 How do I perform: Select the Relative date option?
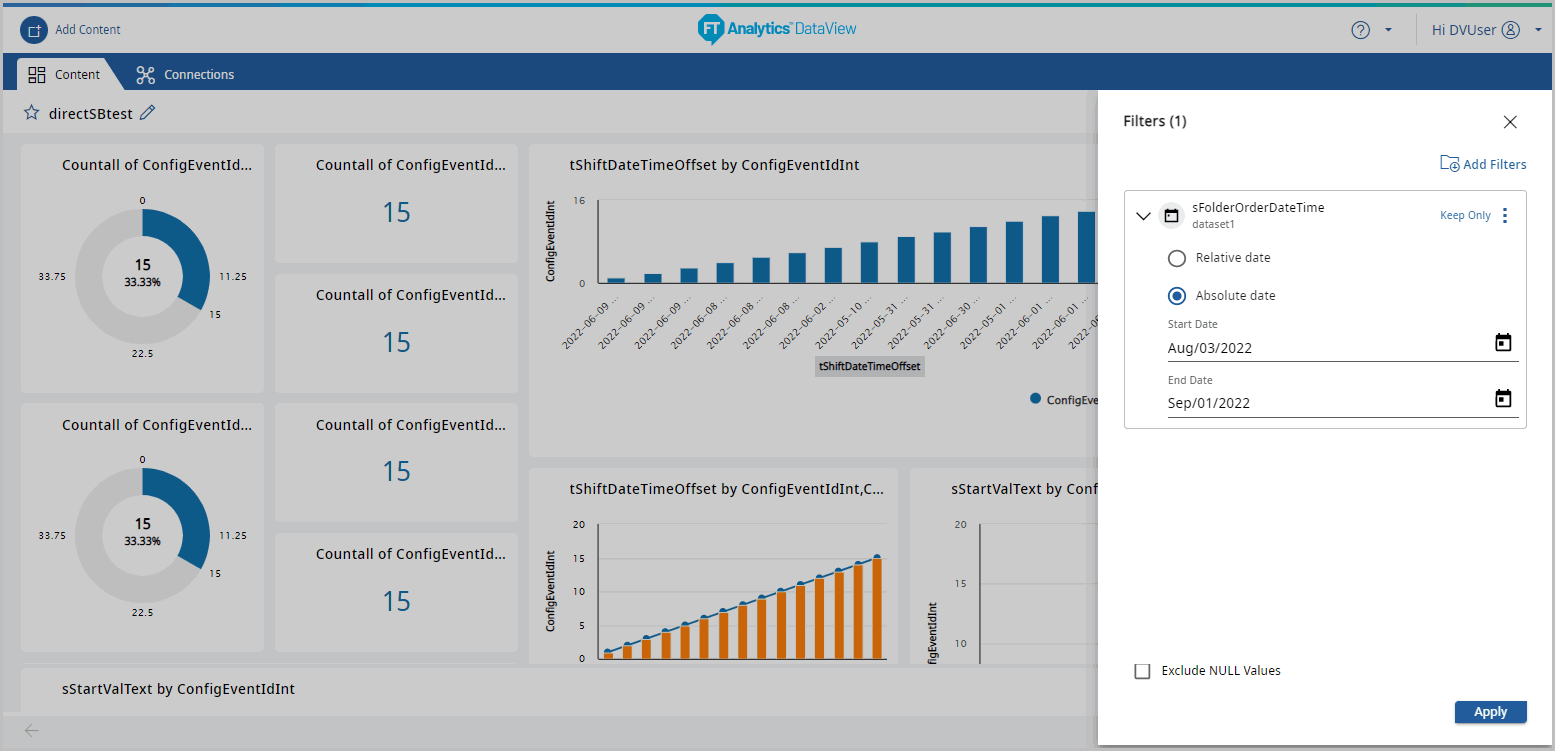[x=1177, y=258]
